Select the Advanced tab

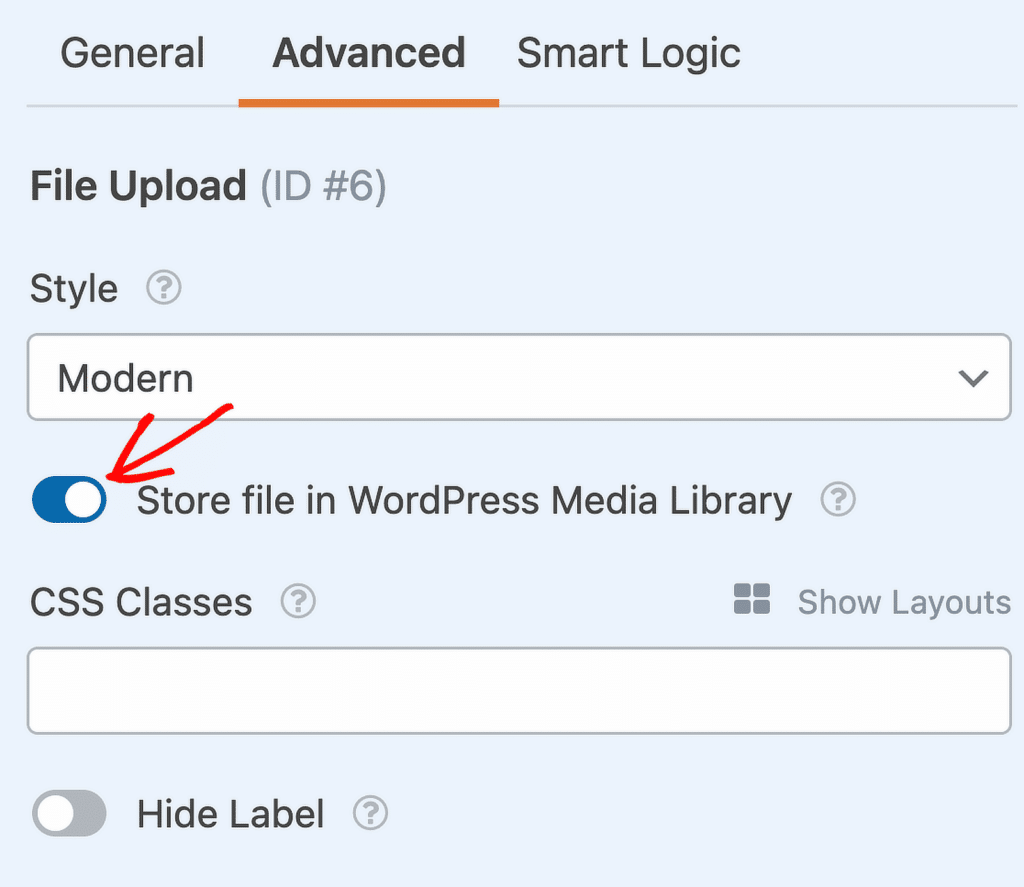click(368, 53)
